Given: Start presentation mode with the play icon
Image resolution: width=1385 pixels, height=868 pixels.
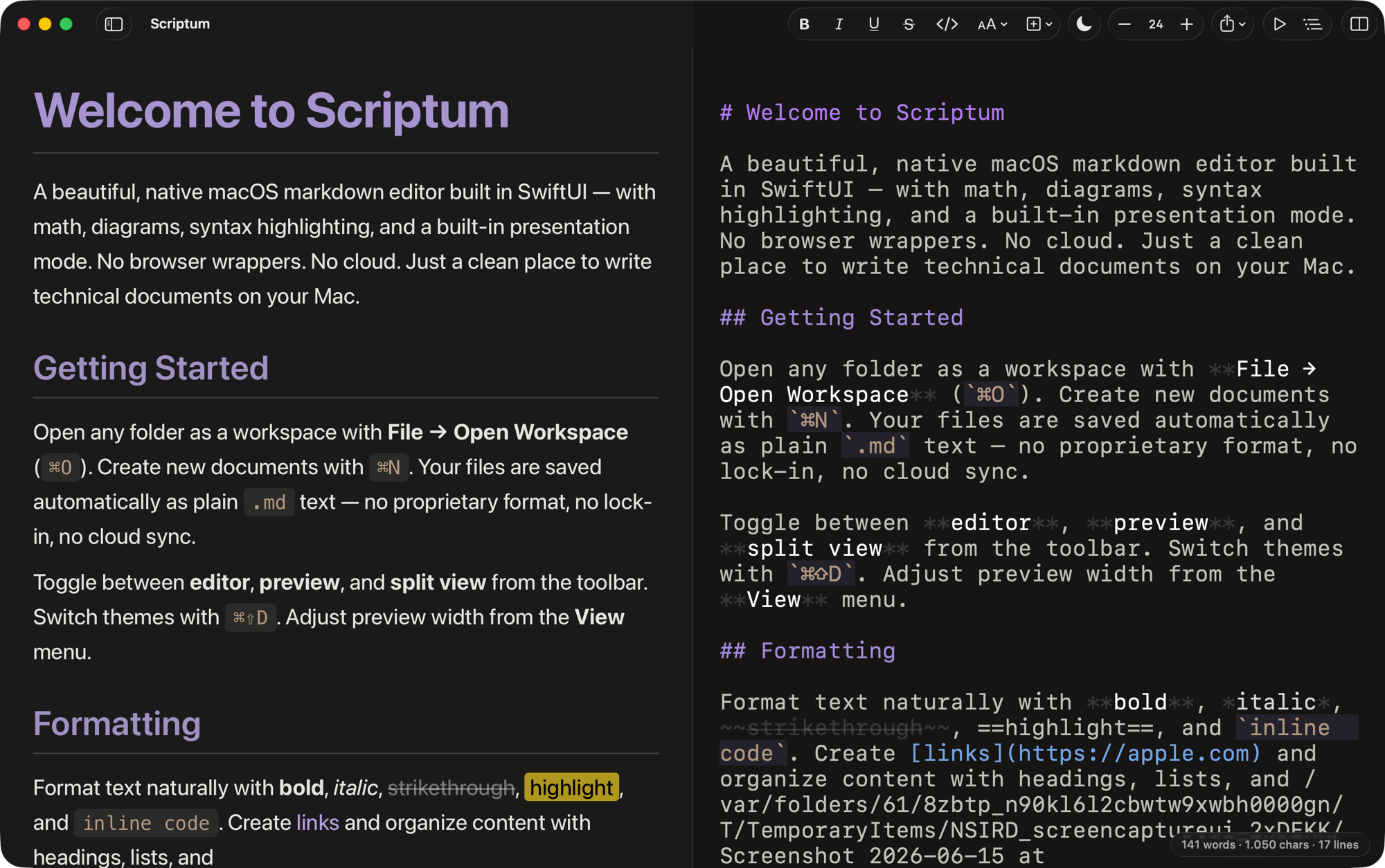Looking at the screenshot, I should click(1279, 24).
